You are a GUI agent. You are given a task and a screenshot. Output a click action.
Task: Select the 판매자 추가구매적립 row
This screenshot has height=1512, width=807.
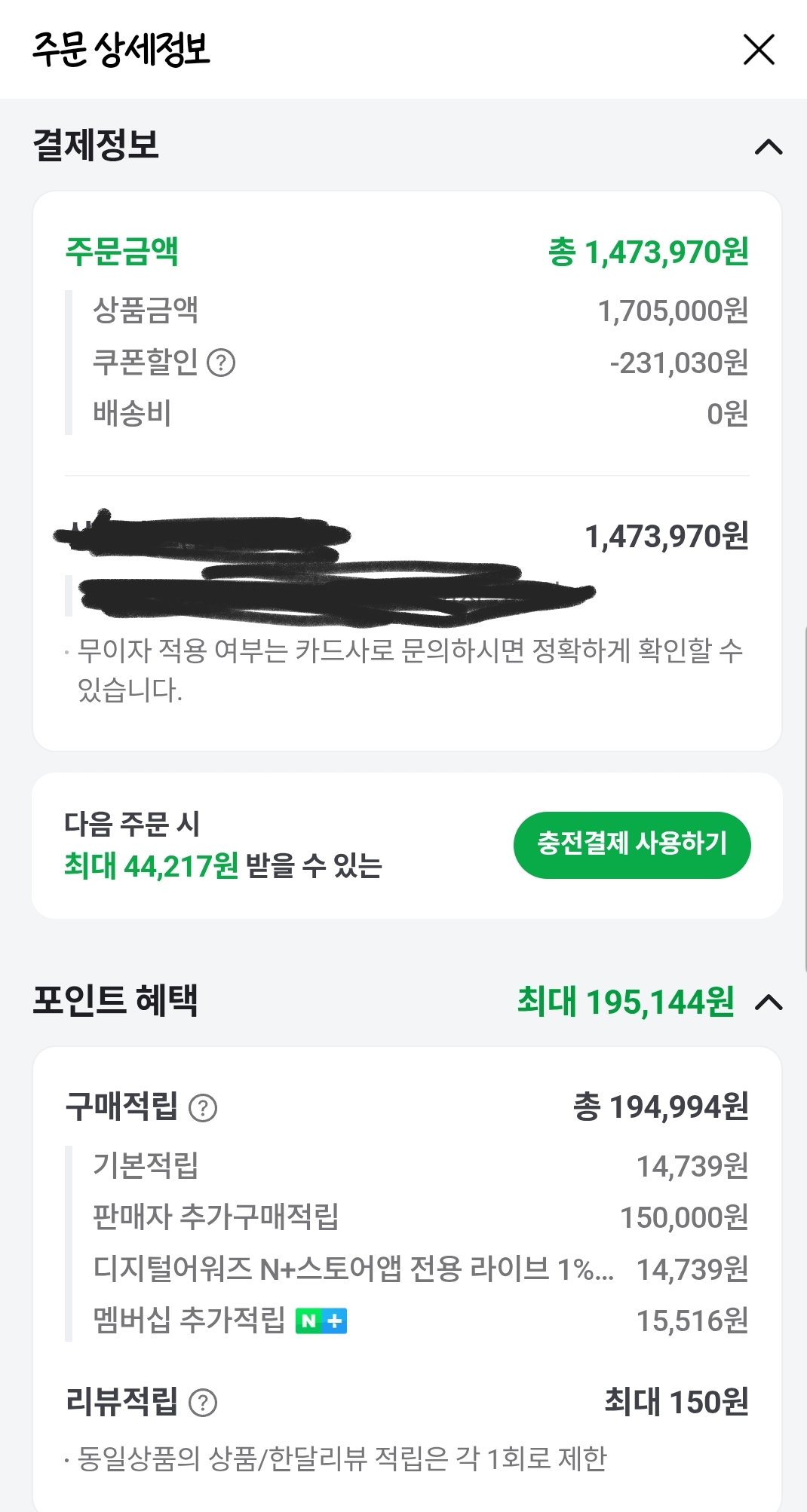420,1217
